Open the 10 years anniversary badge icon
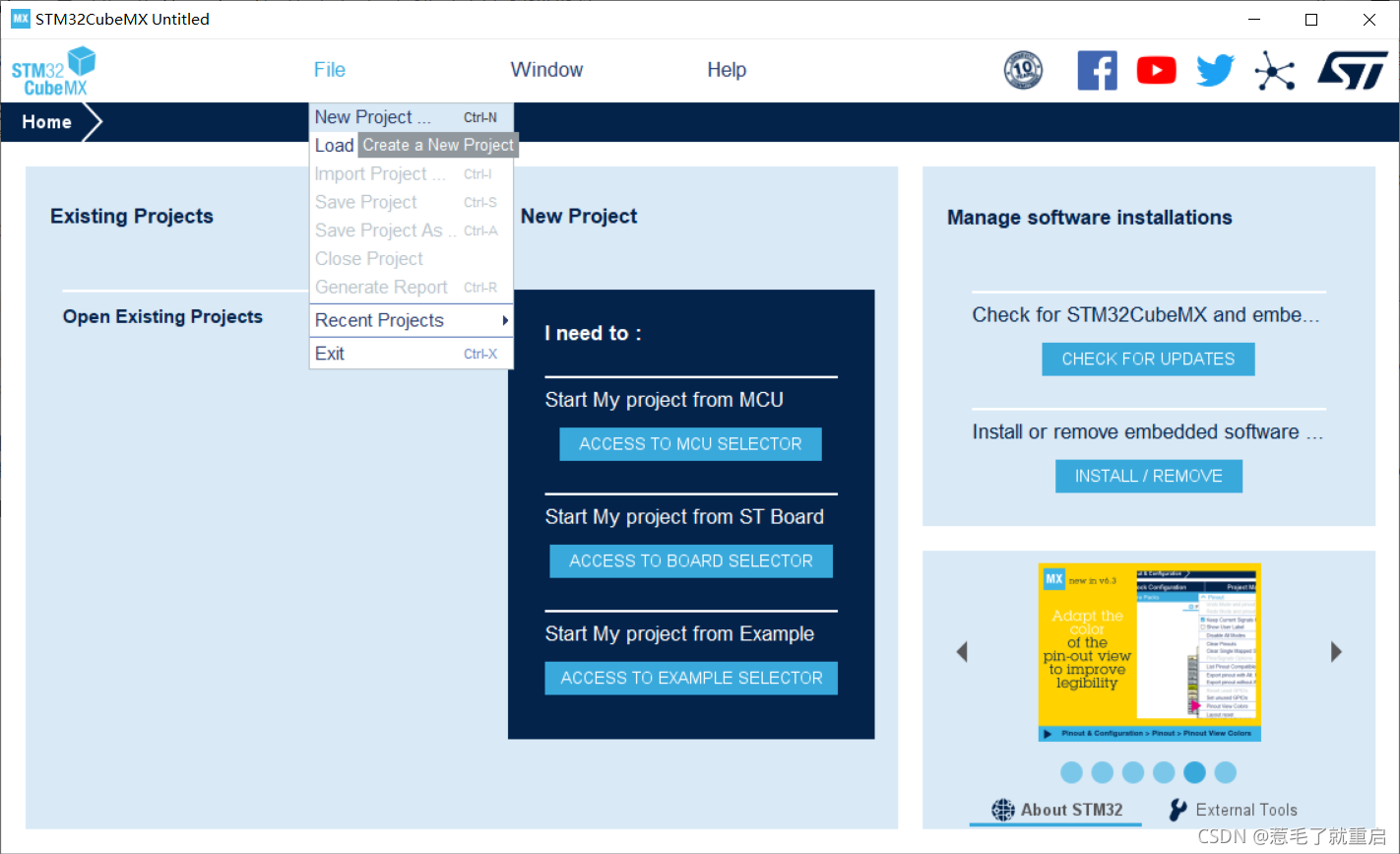The width and height of the screenshot is (1400, 854). click(x=1023, y=70)
